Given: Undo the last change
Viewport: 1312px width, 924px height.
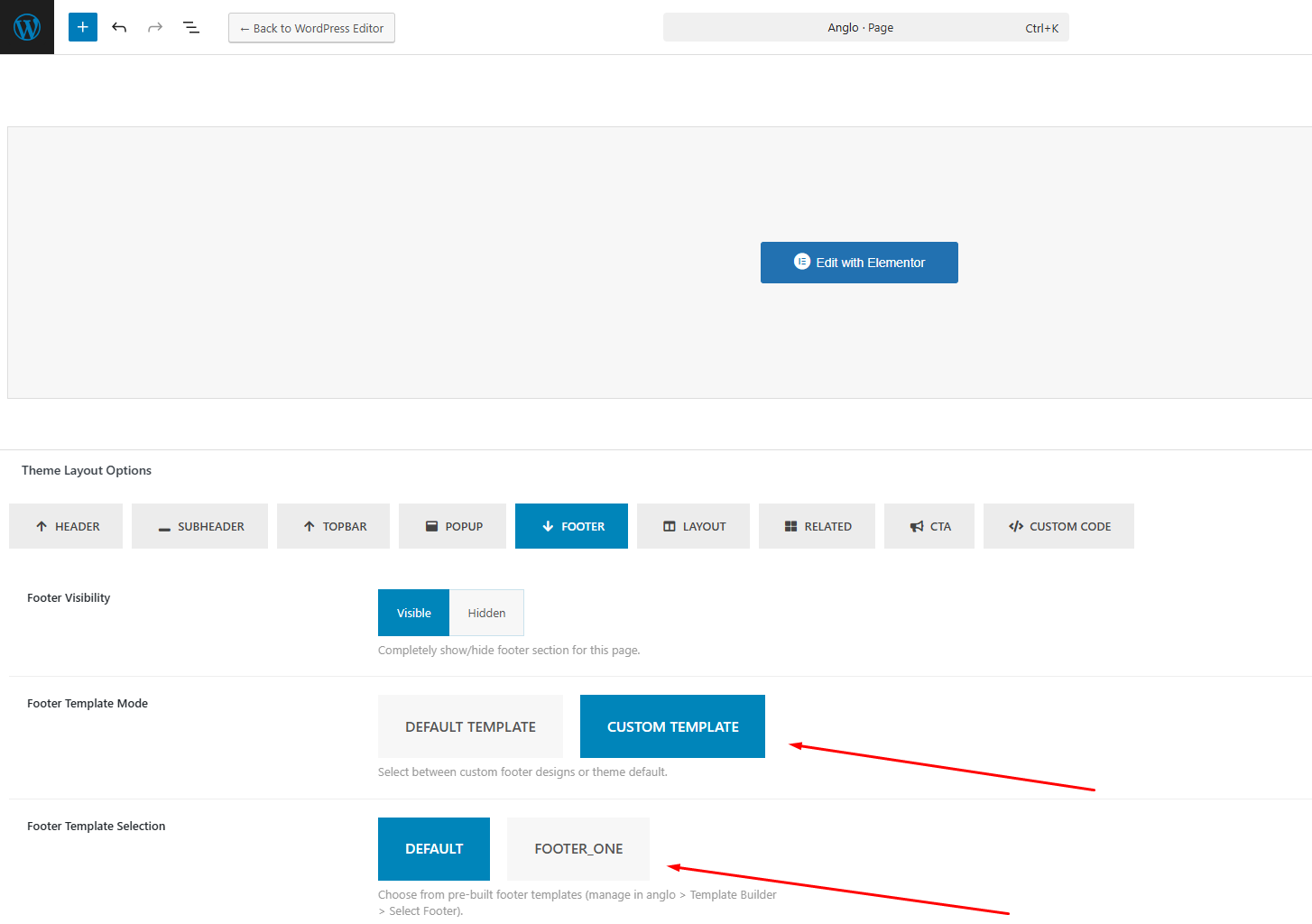Looking at the screenshot, I should [x=119, y=27].
